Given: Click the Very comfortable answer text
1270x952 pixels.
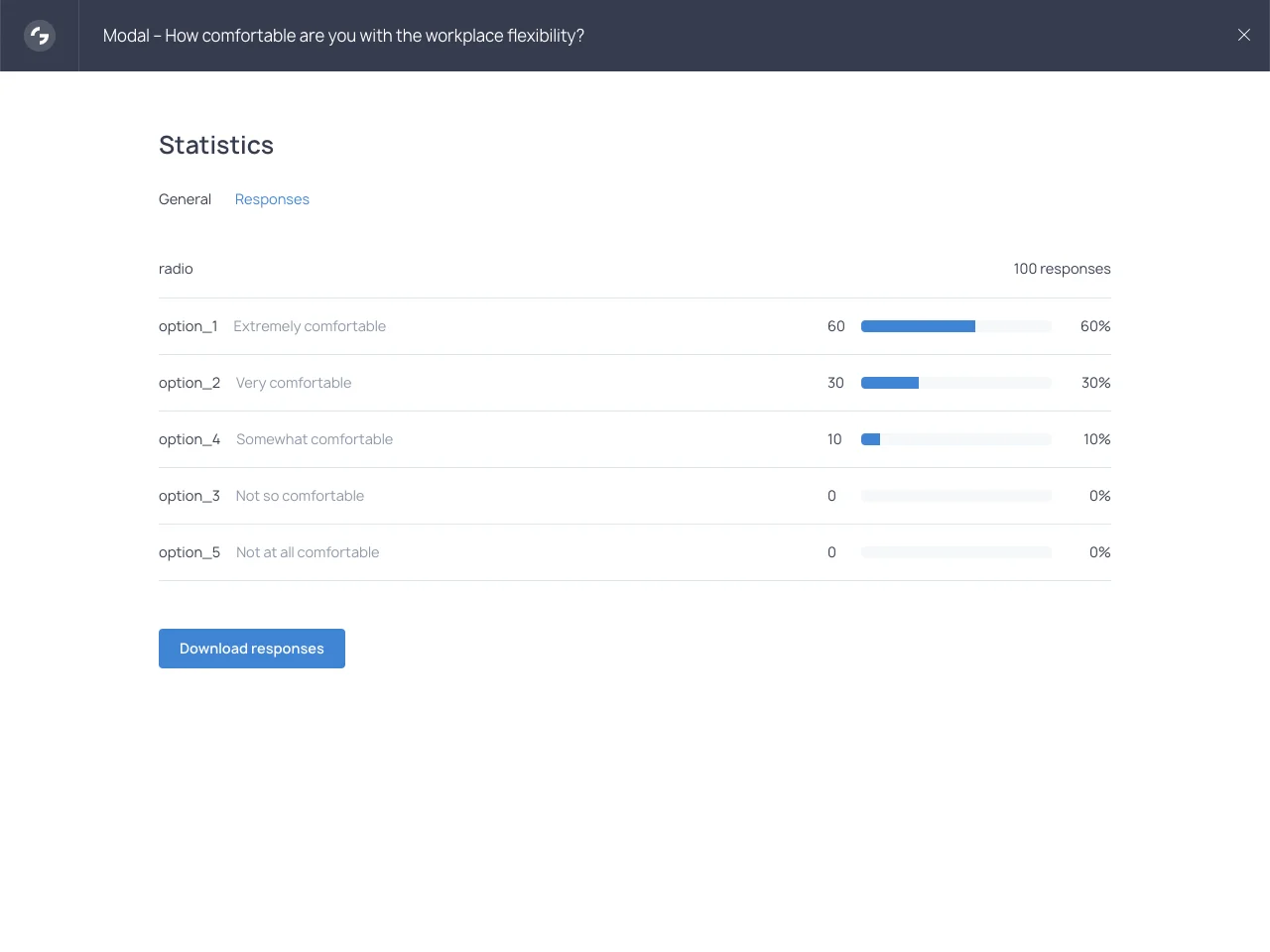Looking at the screenshot, I should pos(294,383).
